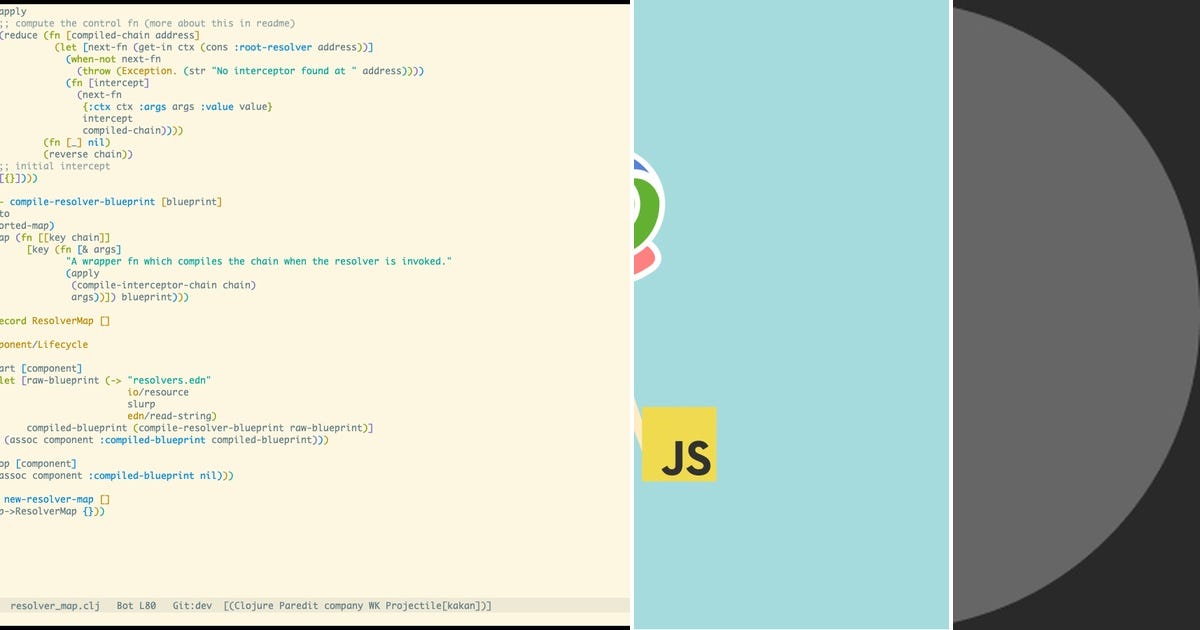Click the WK indicator in the modeline
Viewport: 1200px width, 630px height.
pyautogui.click(x=375, y=605)
